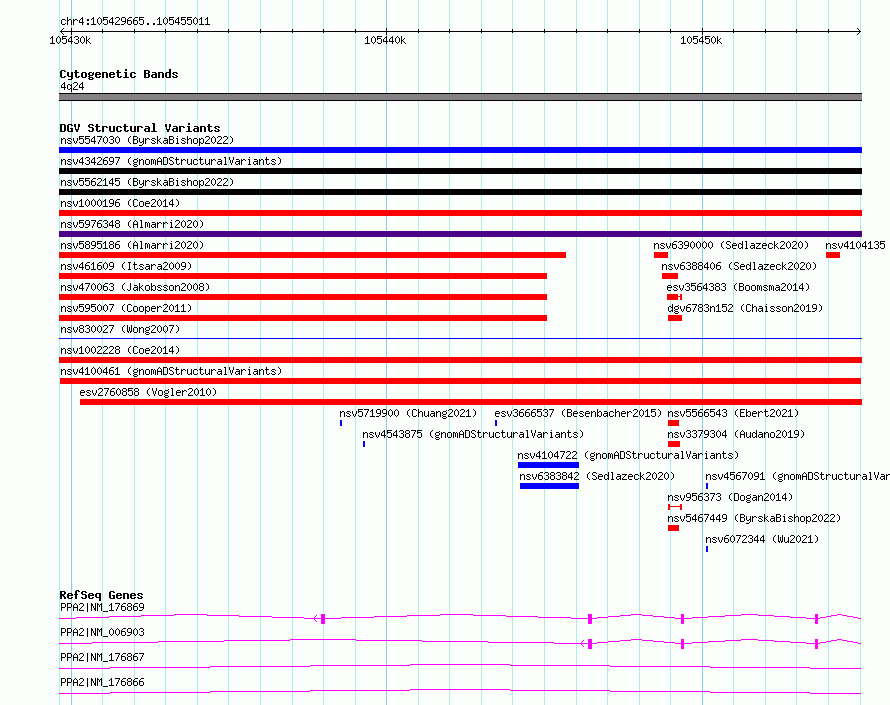890x705 pixels.
Task: Select nsv4100461 gnomAD variant label
Action: pos(171,371)
